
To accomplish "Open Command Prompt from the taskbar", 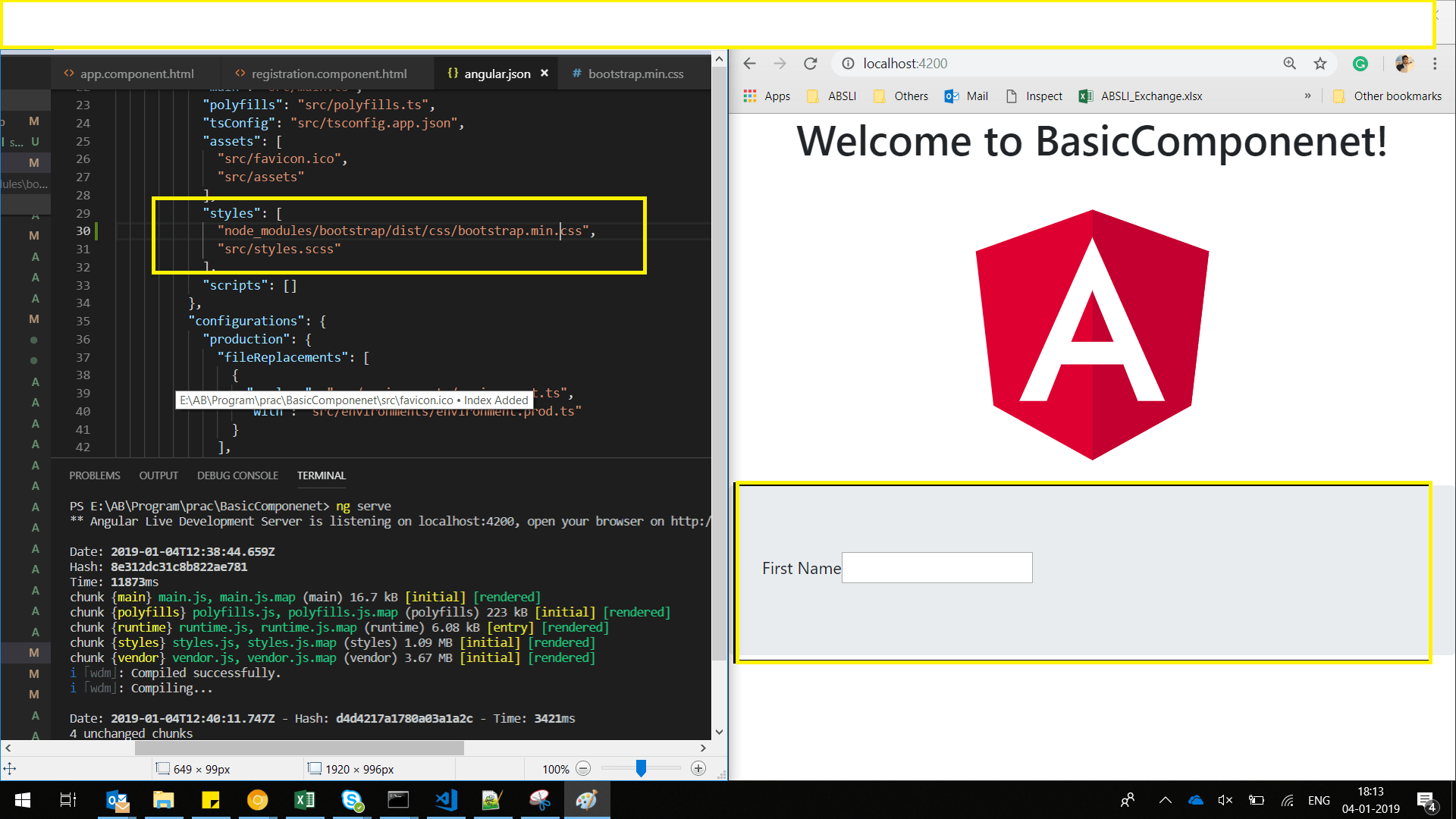I will click(x=398, y=800).
